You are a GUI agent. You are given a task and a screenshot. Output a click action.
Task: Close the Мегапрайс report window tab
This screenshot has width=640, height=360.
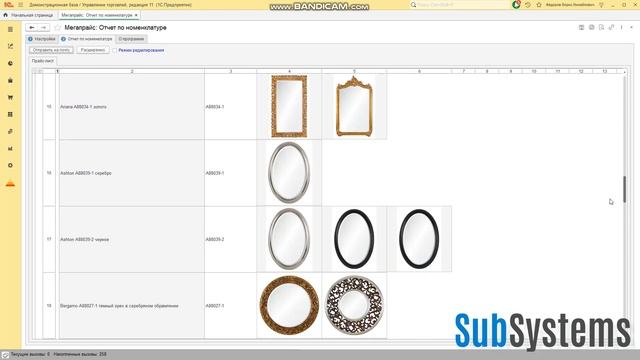pos(136,15)
